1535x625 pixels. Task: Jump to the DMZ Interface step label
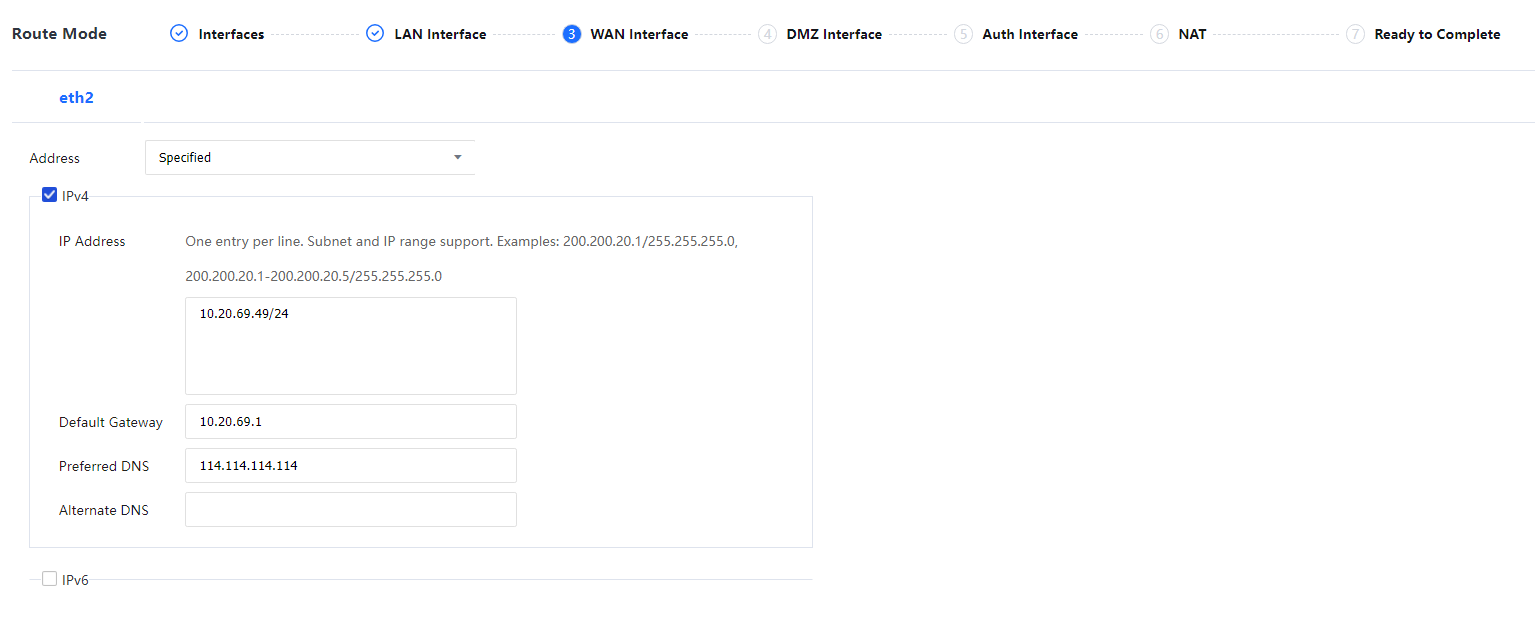click(x=834, y=34)
